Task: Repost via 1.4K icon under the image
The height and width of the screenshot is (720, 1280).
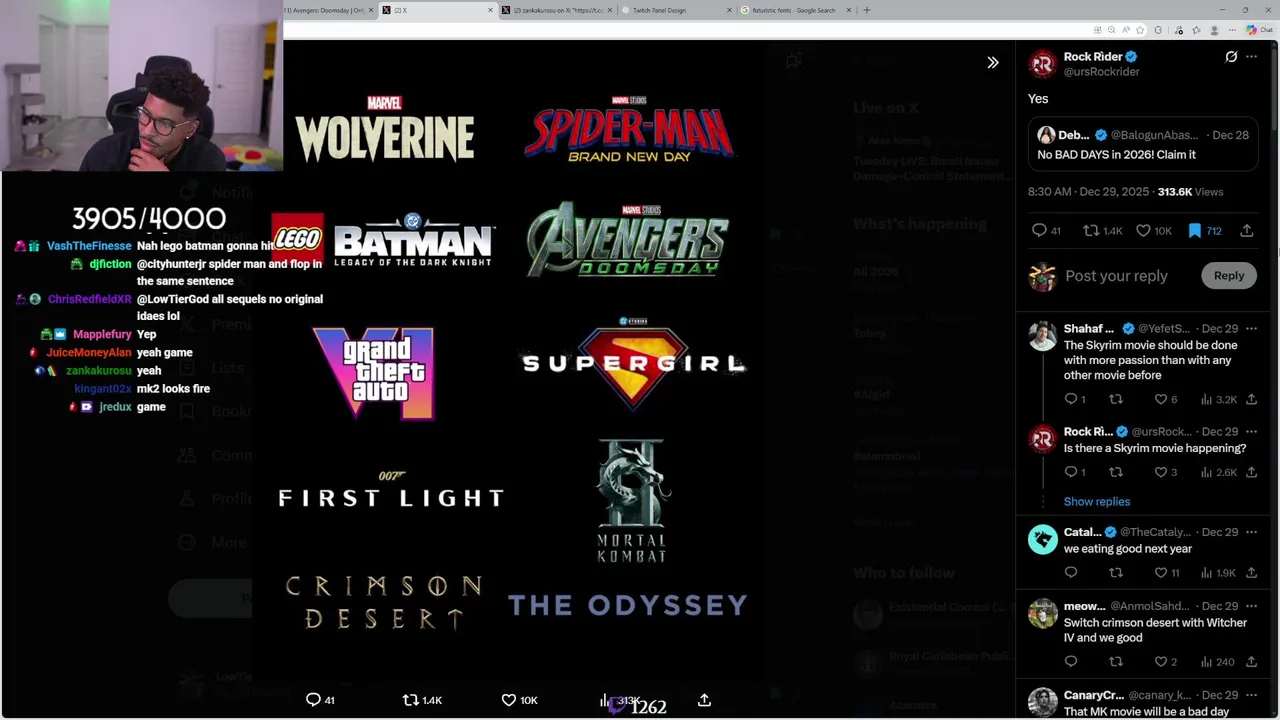Action: pyautogui.click(x=422, y=700)
